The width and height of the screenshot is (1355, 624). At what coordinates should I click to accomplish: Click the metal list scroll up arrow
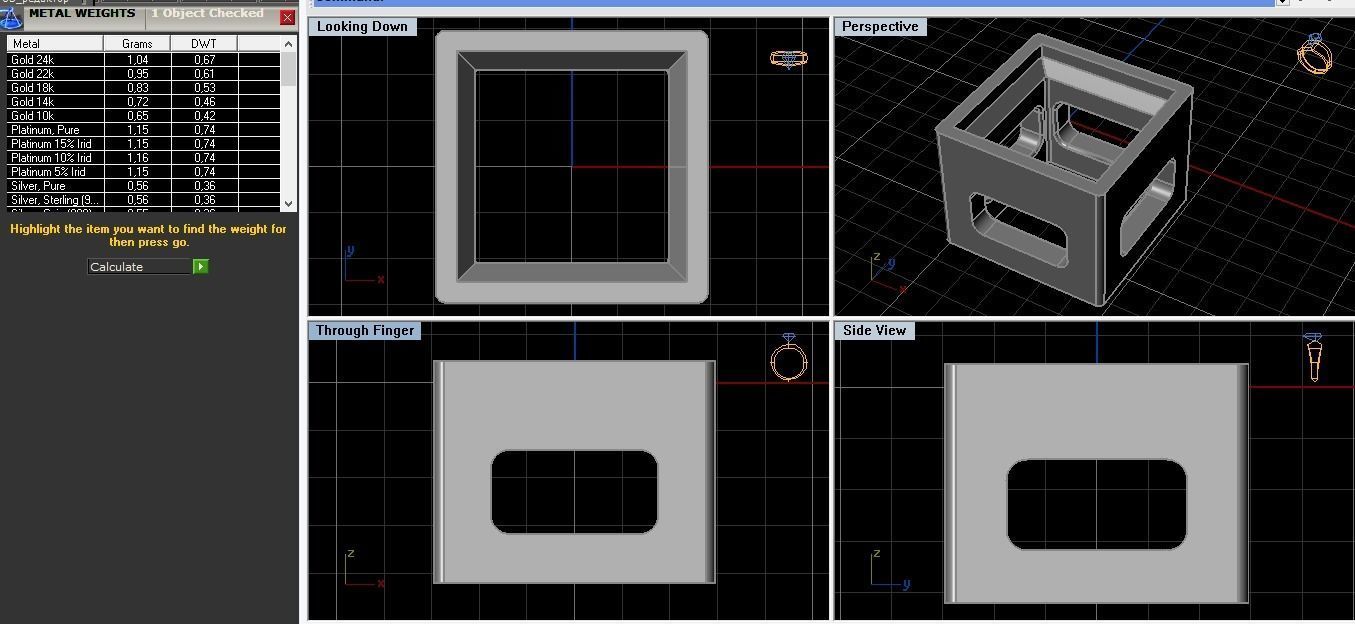click(x=289, y=44)
